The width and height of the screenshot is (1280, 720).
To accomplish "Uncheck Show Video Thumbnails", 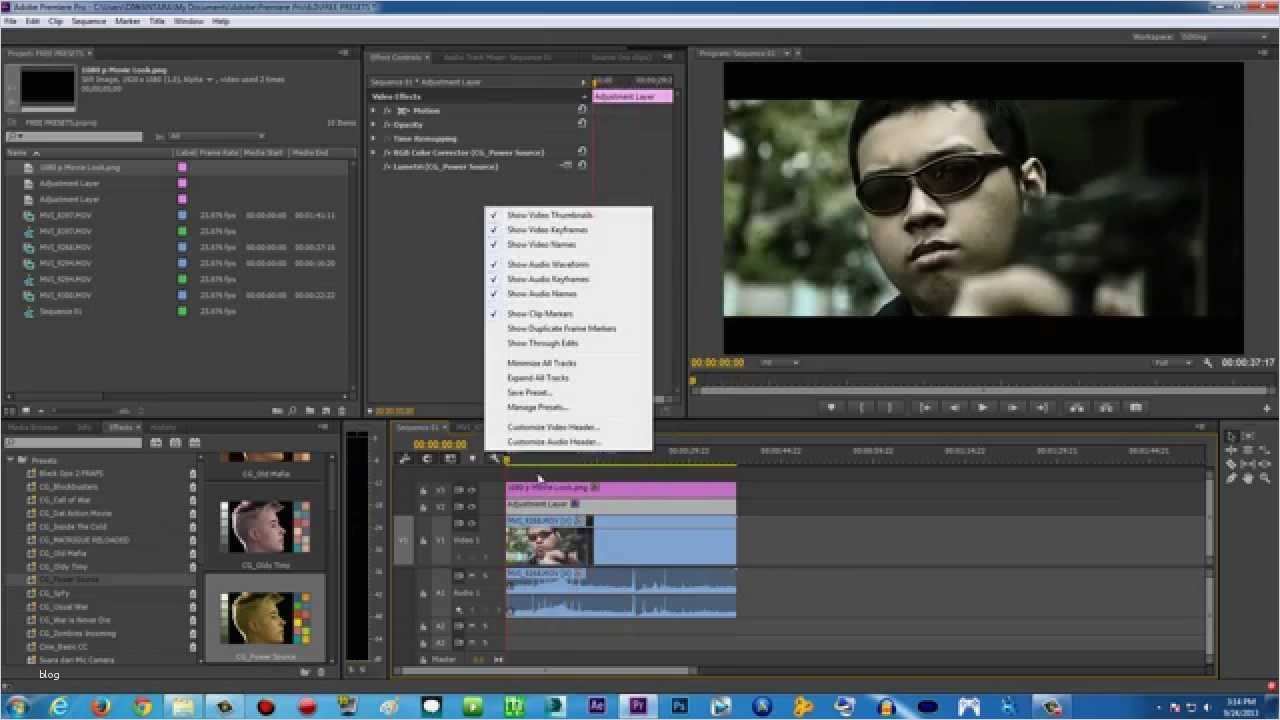I will pyautogui.click(x=549, y=215).
